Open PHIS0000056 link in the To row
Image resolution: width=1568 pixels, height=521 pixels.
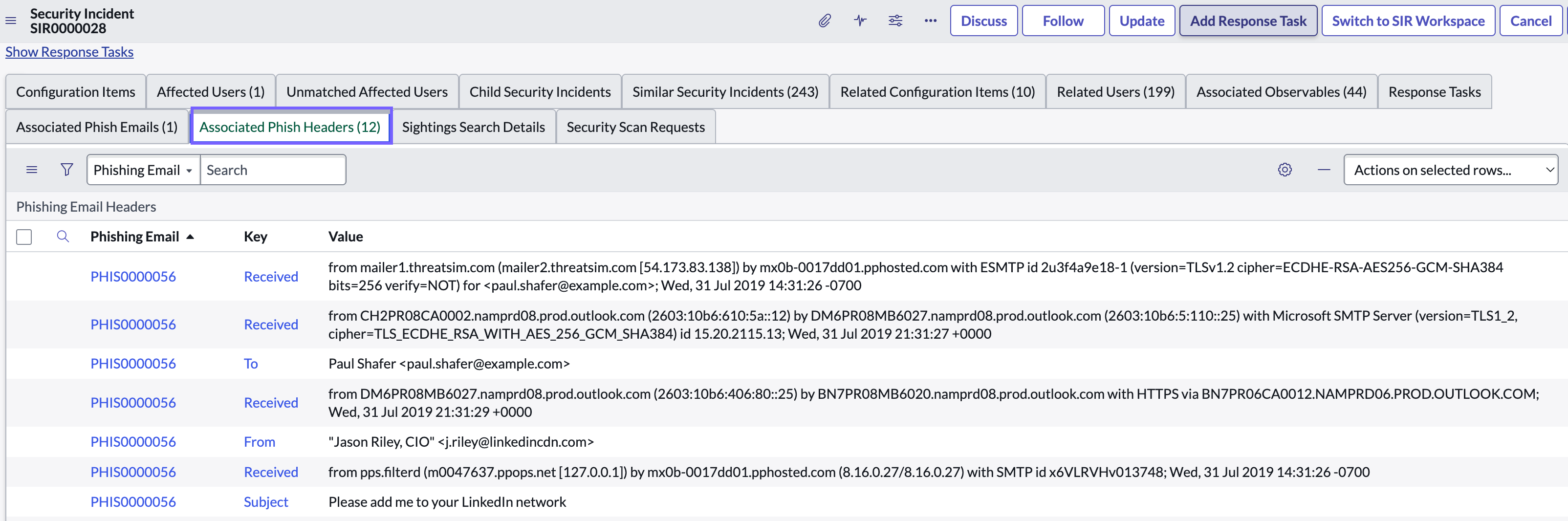tap(132, 364)
